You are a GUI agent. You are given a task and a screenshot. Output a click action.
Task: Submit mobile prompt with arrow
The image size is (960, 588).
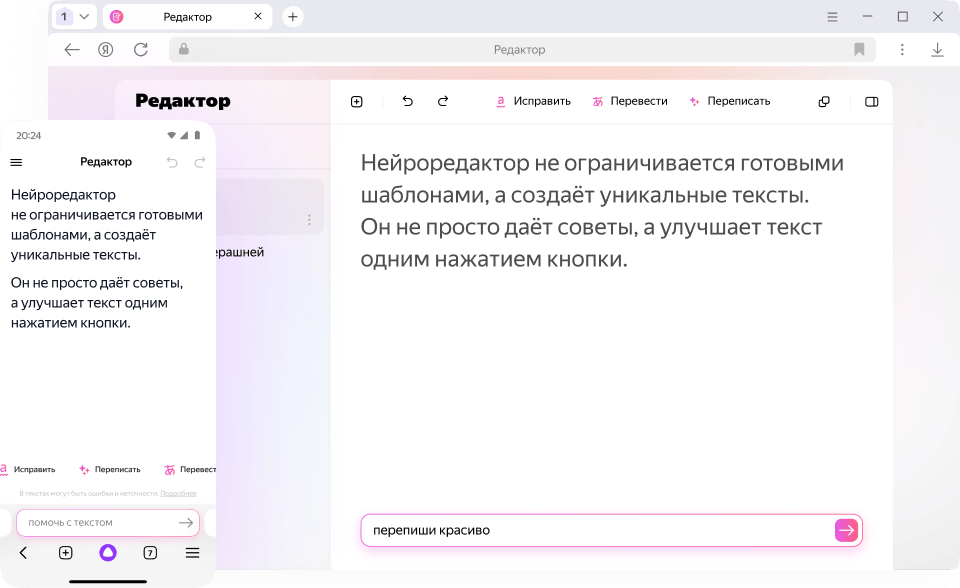coord(186,522)
